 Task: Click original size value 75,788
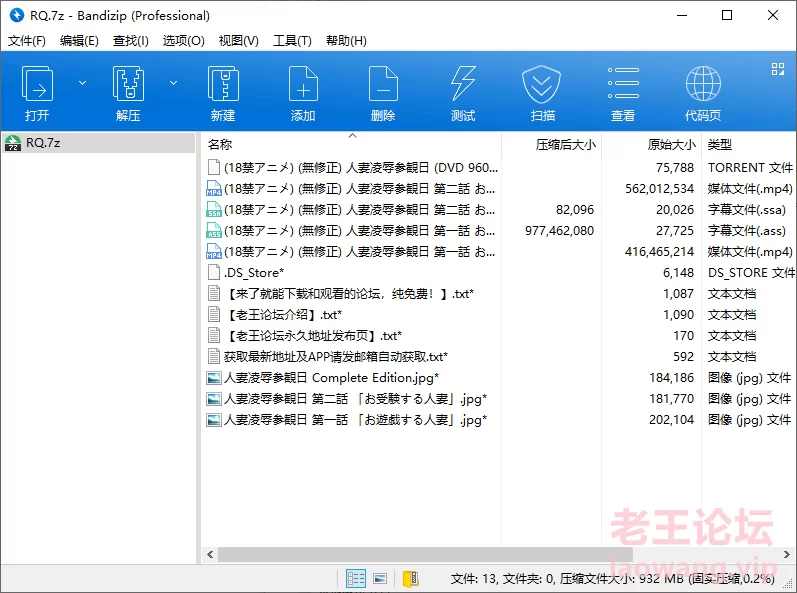675,168
